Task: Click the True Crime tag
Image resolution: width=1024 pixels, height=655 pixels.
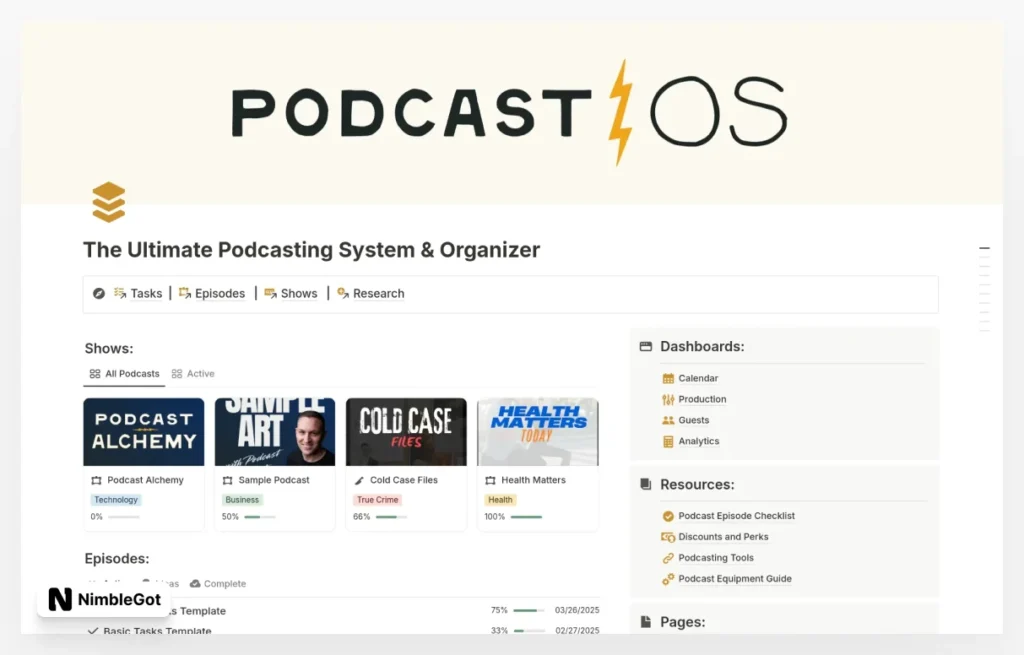Action: pyautogui.click(x=377, y=500)
